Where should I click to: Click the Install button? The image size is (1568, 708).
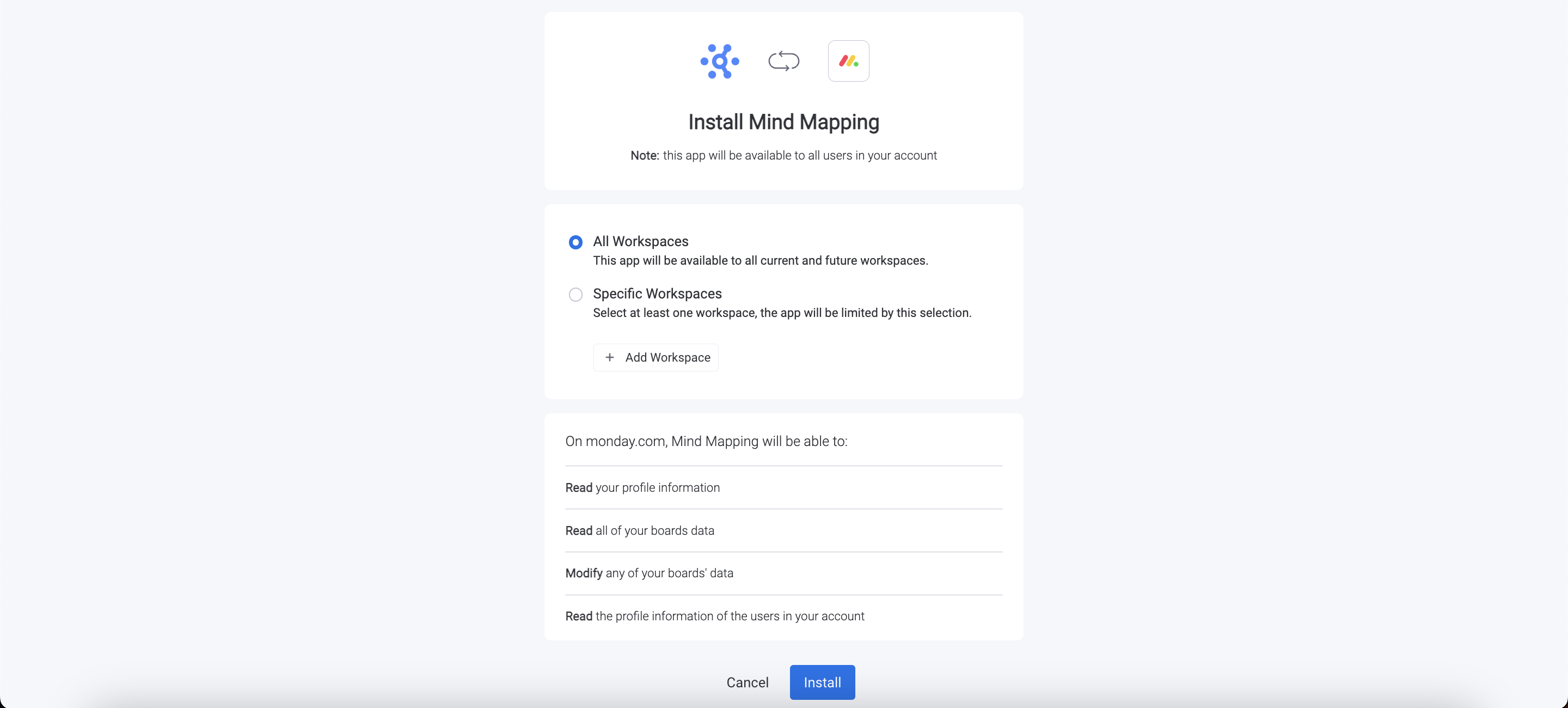(822, 682)
